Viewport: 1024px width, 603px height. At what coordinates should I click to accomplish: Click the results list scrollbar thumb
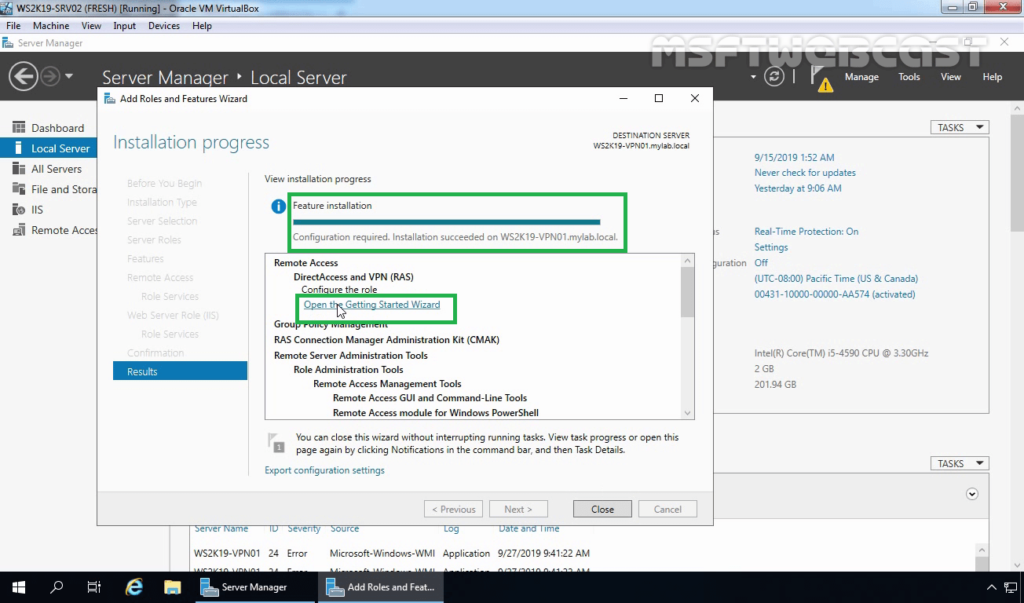click(687, 293)
